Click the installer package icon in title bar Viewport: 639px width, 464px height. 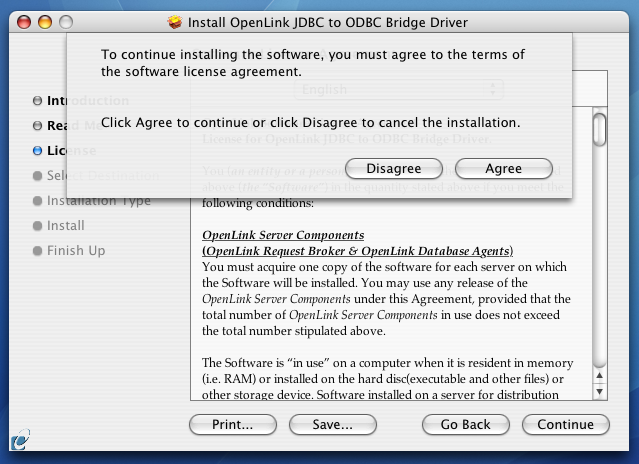pyautogui.click(x=175, y=22)
